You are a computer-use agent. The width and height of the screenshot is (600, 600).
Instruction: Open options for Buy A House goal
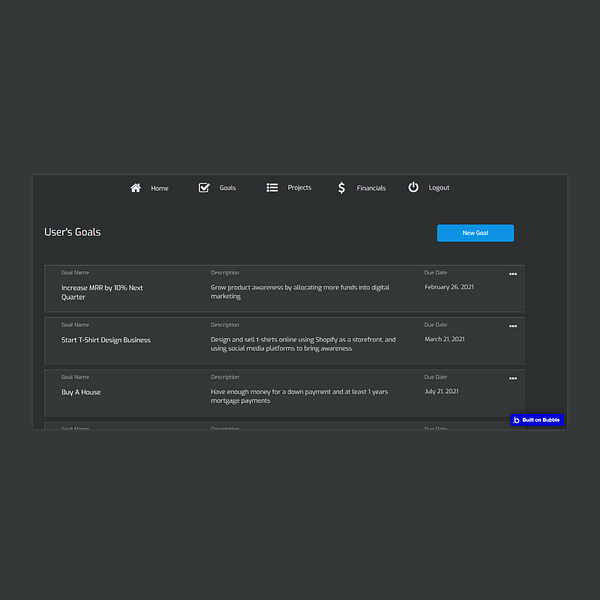pos(513,378)
